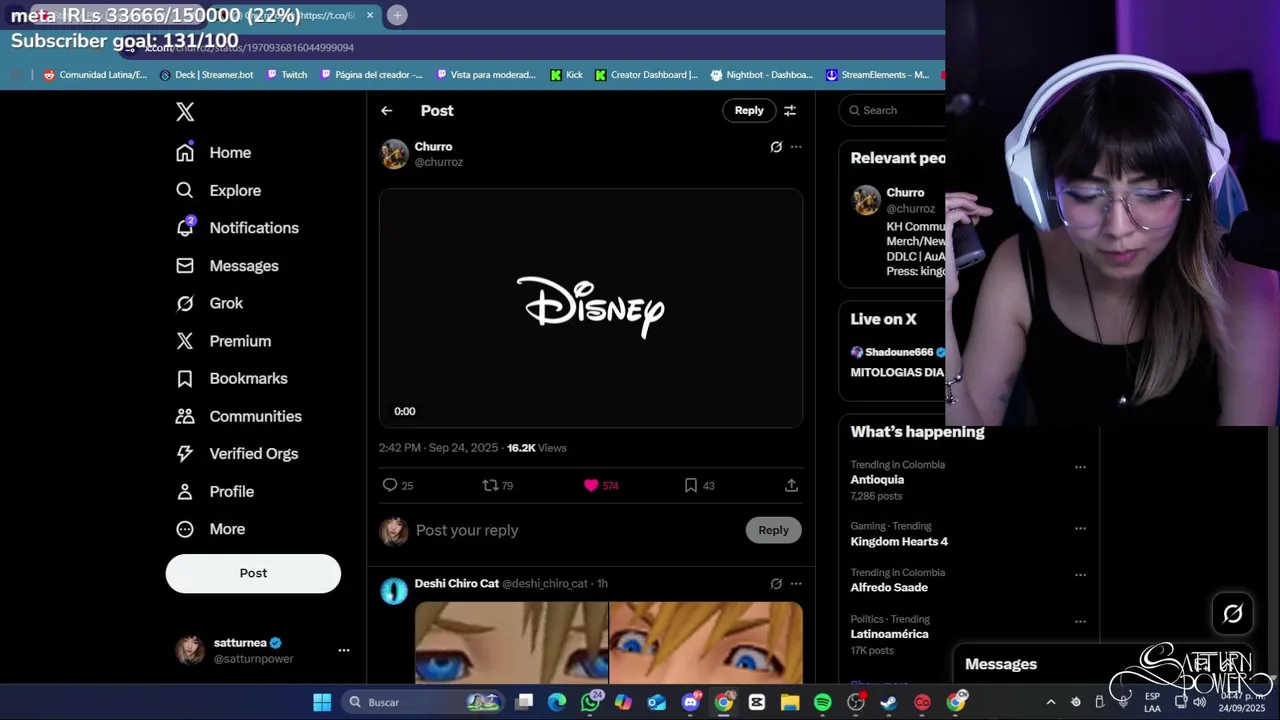Open more options for Latinoamérica trend
This screenshot has height=720, width=1280.
click(1080, 621)
